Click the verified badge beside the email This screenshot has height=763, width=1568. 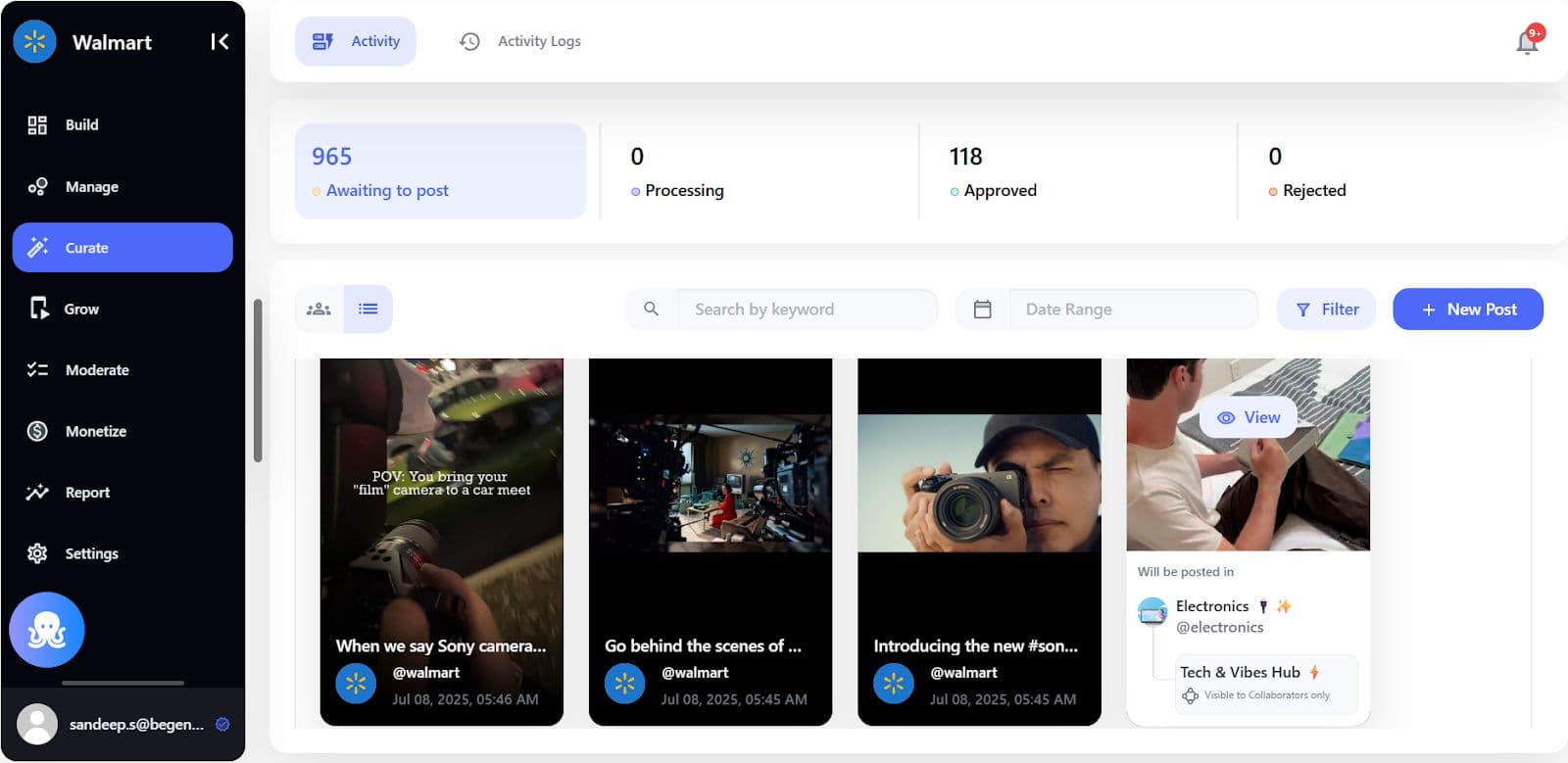coord(222,724)
